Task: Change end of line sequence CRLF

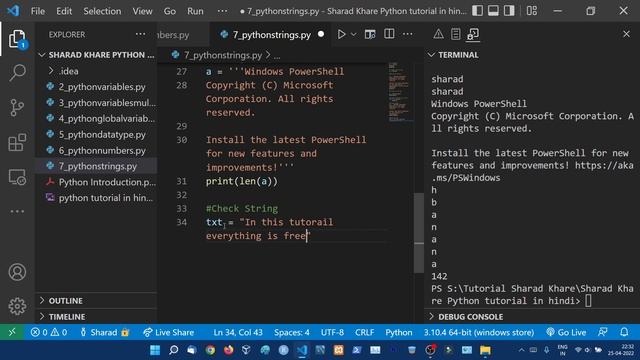Action: 364,332
